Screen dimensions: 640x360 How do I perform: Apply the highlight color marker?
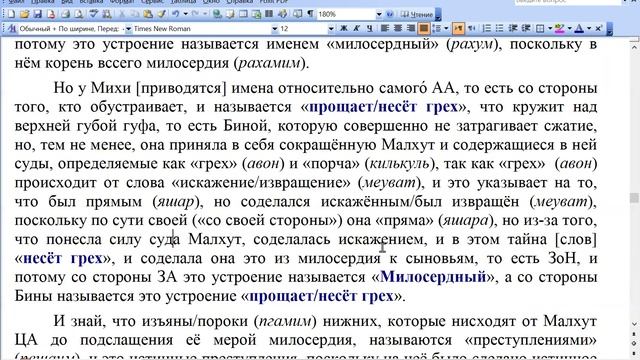(x=560, y=28)
